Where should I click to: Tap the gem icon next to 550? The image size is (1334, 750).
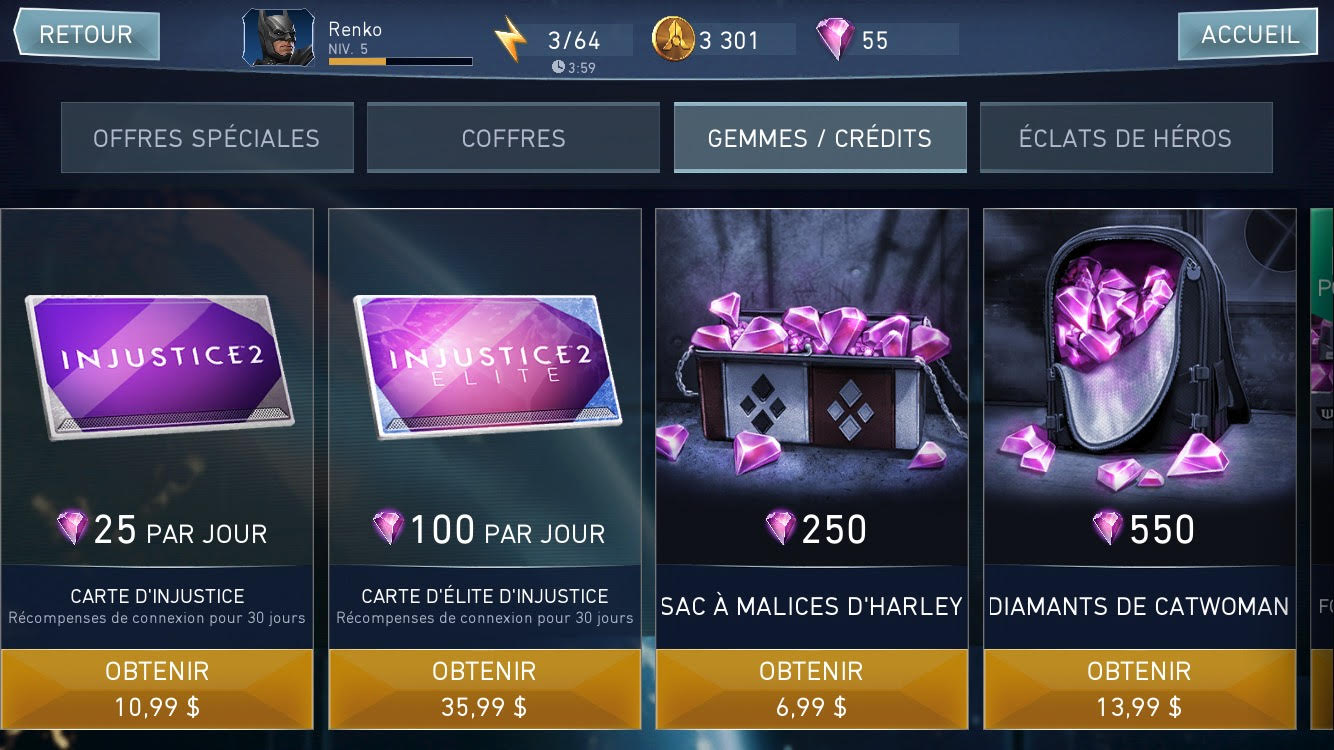1108,528
